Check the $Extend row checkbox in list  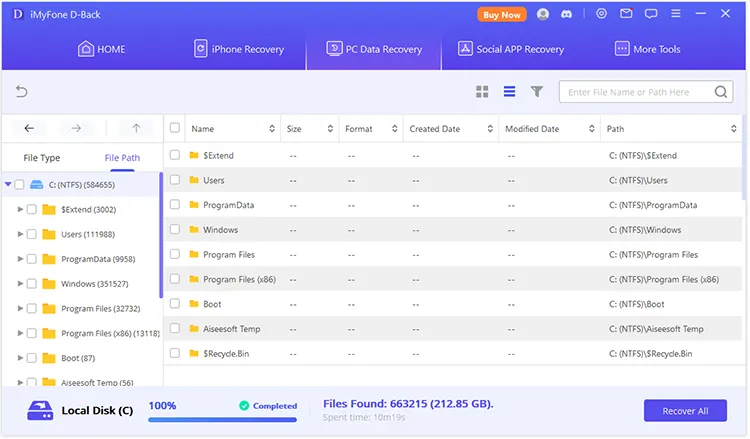(x=175, y=155)
